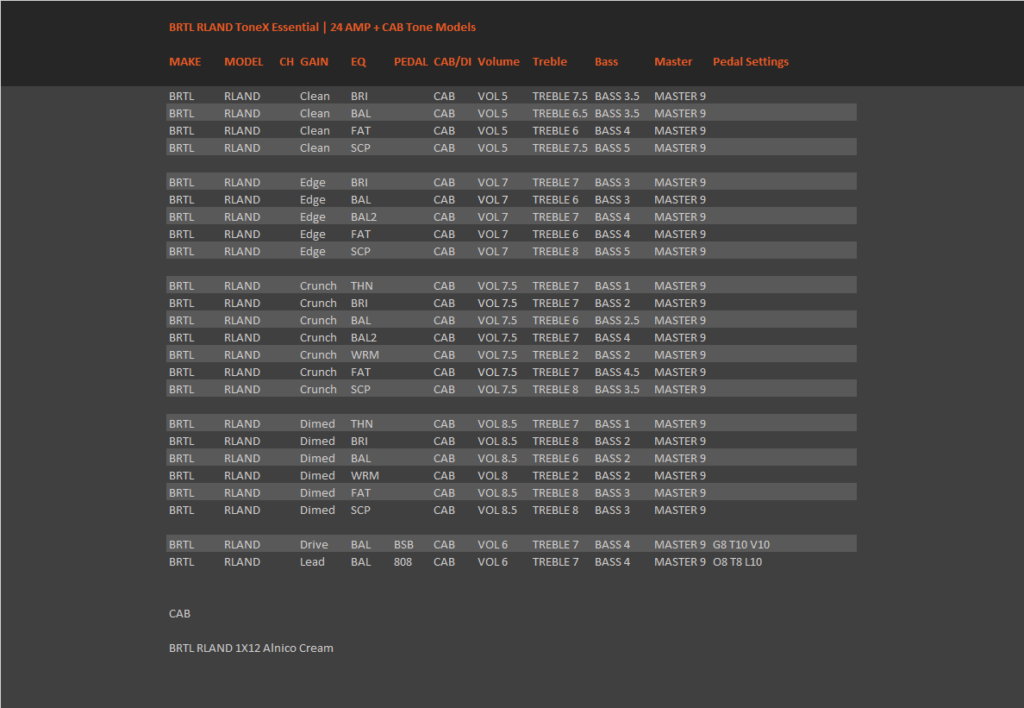Screen dimensions: 1024x708
Task: Click the CAB/DI column header
Action: point(452,61)
